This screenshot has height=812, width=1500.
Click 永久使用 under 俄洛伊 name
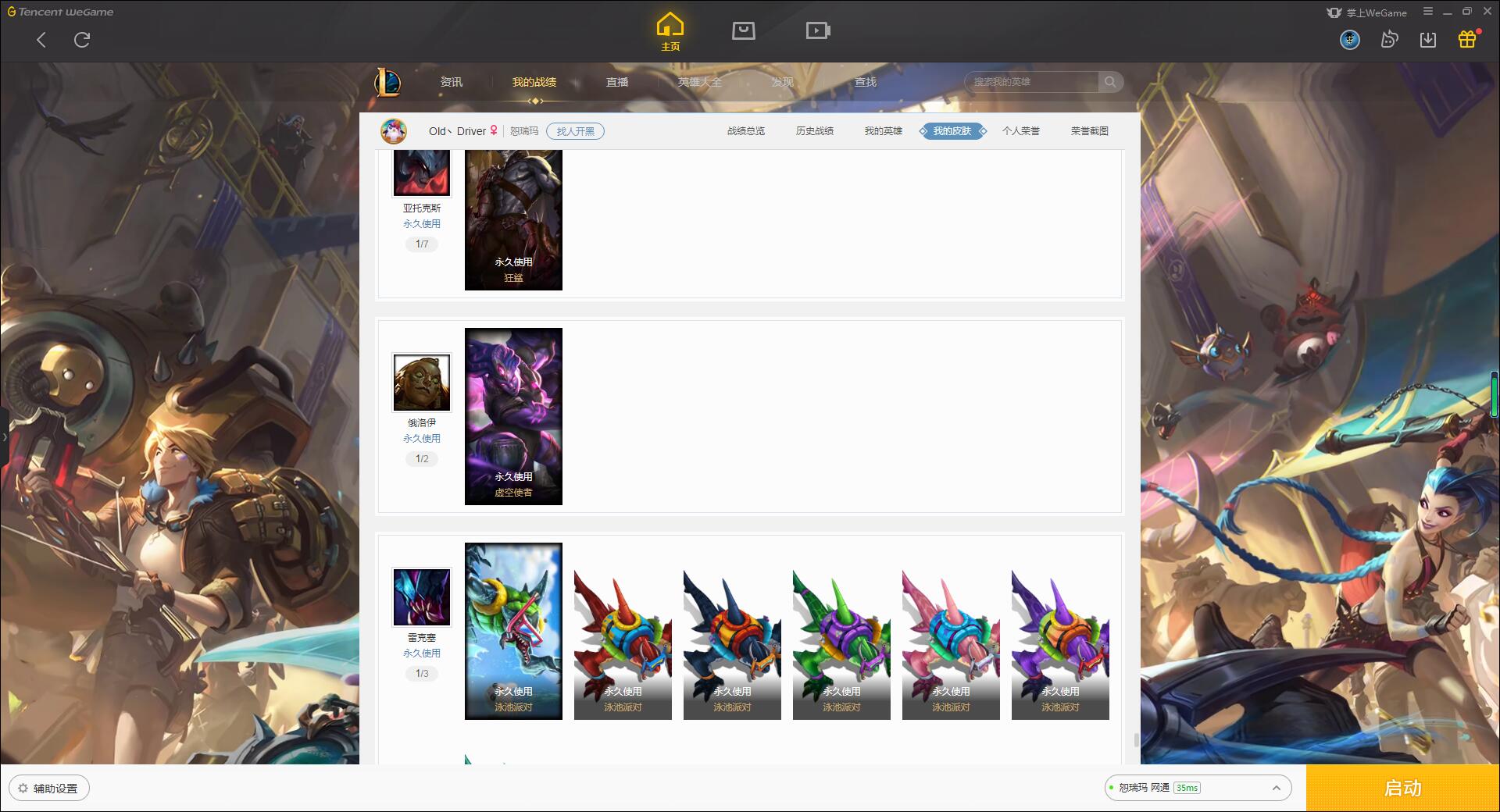(422, 439)
